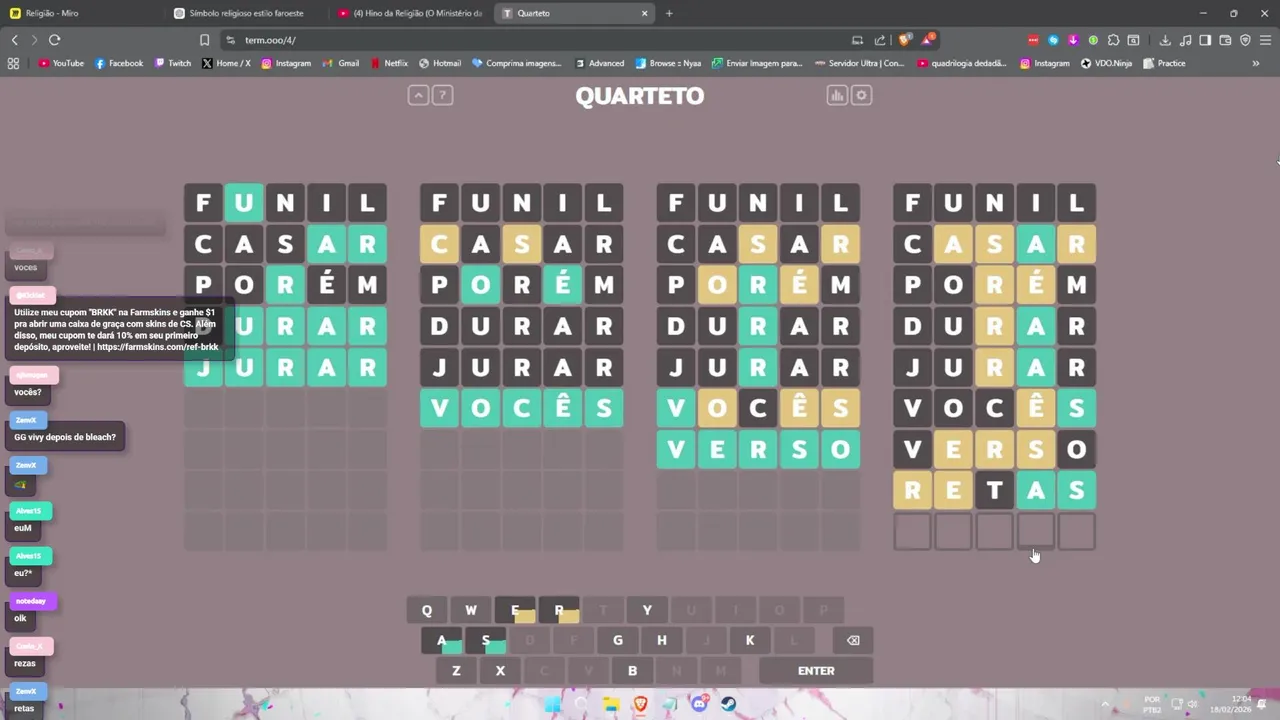Screen dimensions: 1280x720
Task: Toggle the browser sidebar panel icon
Action: [1205, 40]
